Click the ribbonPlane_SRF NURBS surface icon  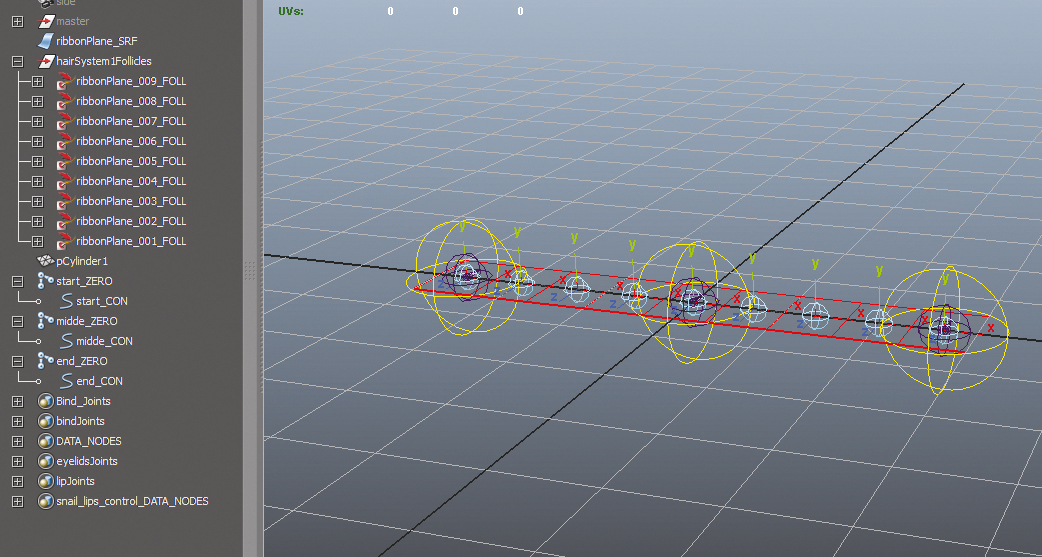[45, 41]
